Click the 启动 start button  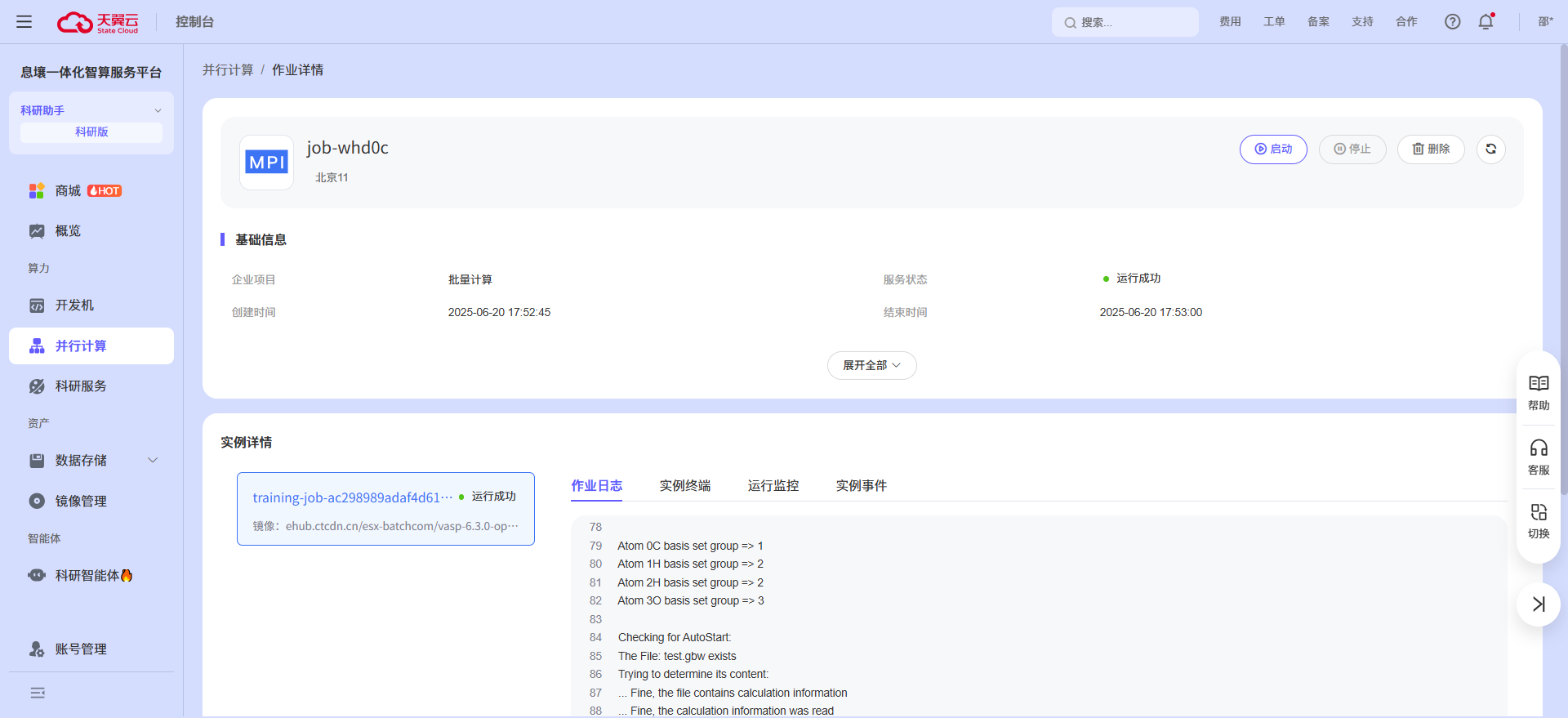(1273, 149)
